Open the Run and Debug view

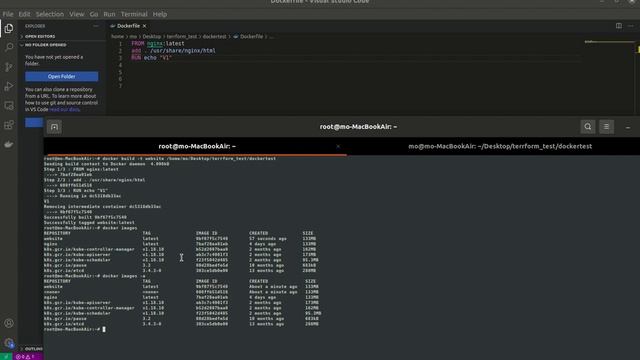(9, 86)
